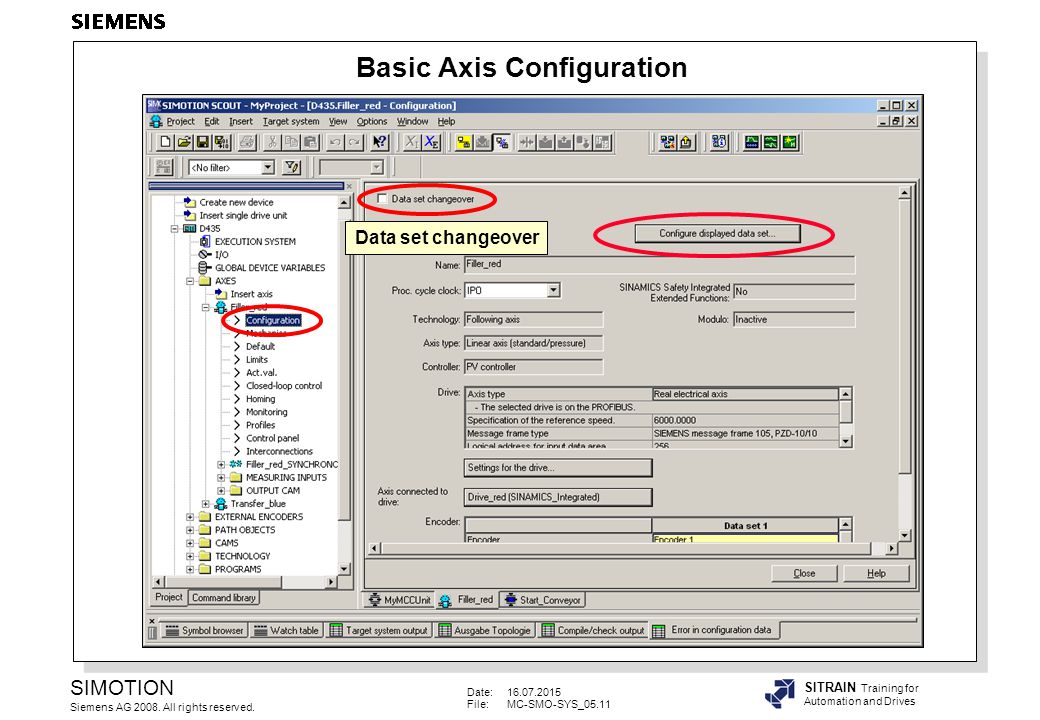
Task: Click the blue XE toolbar icon
Action: [x=431, y=143]
